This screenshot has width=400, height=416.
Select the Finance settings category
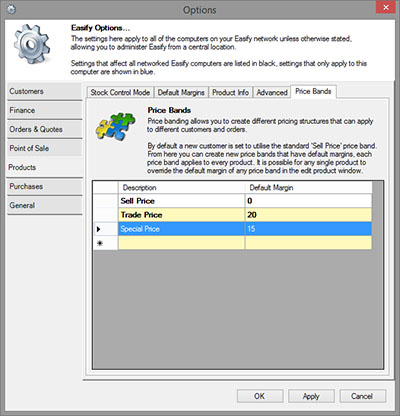coord(44,110)
